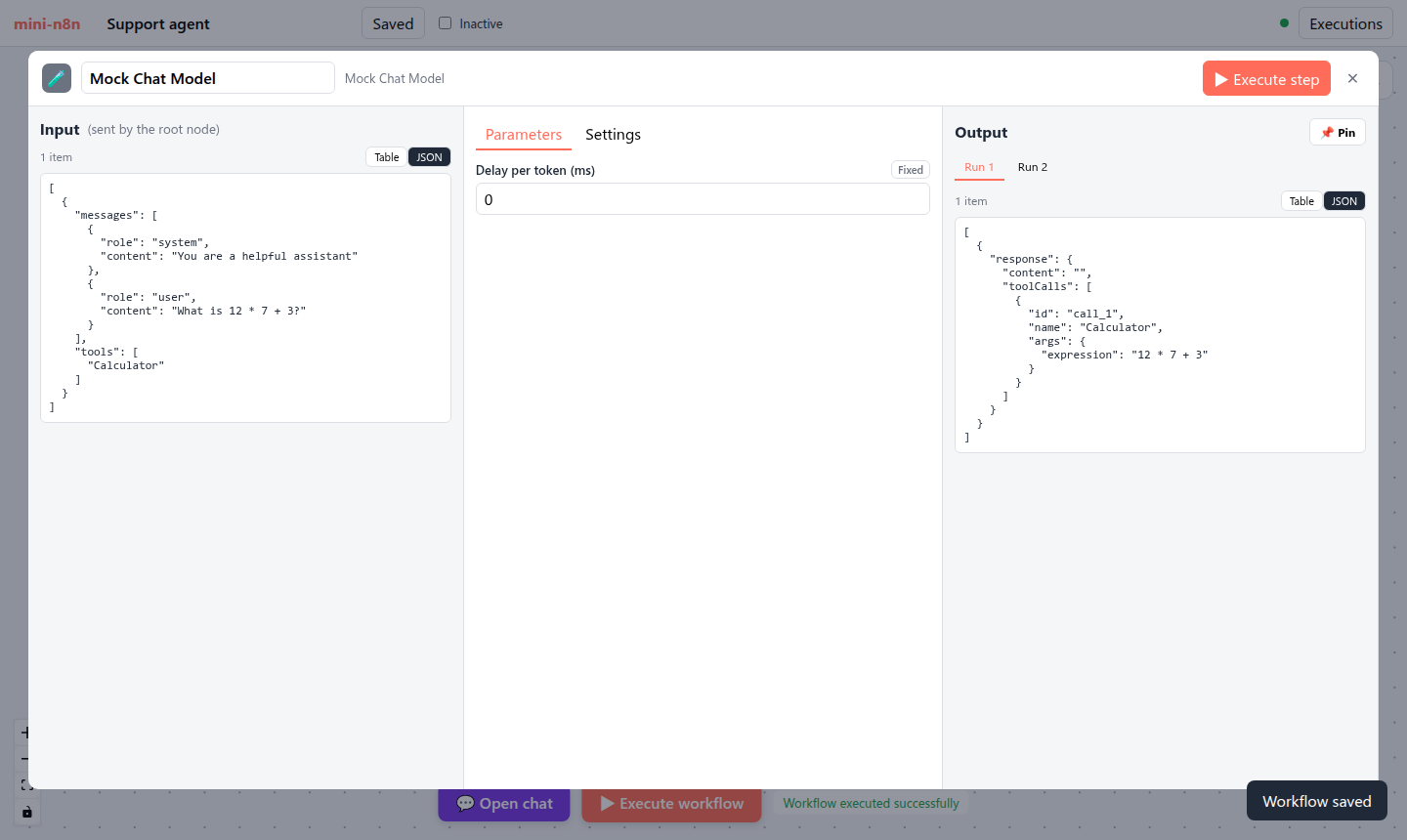The height and width of the screenshot is (840, 1407).
Task: Select the Run 1 output tab
Action: click(979, 167)
